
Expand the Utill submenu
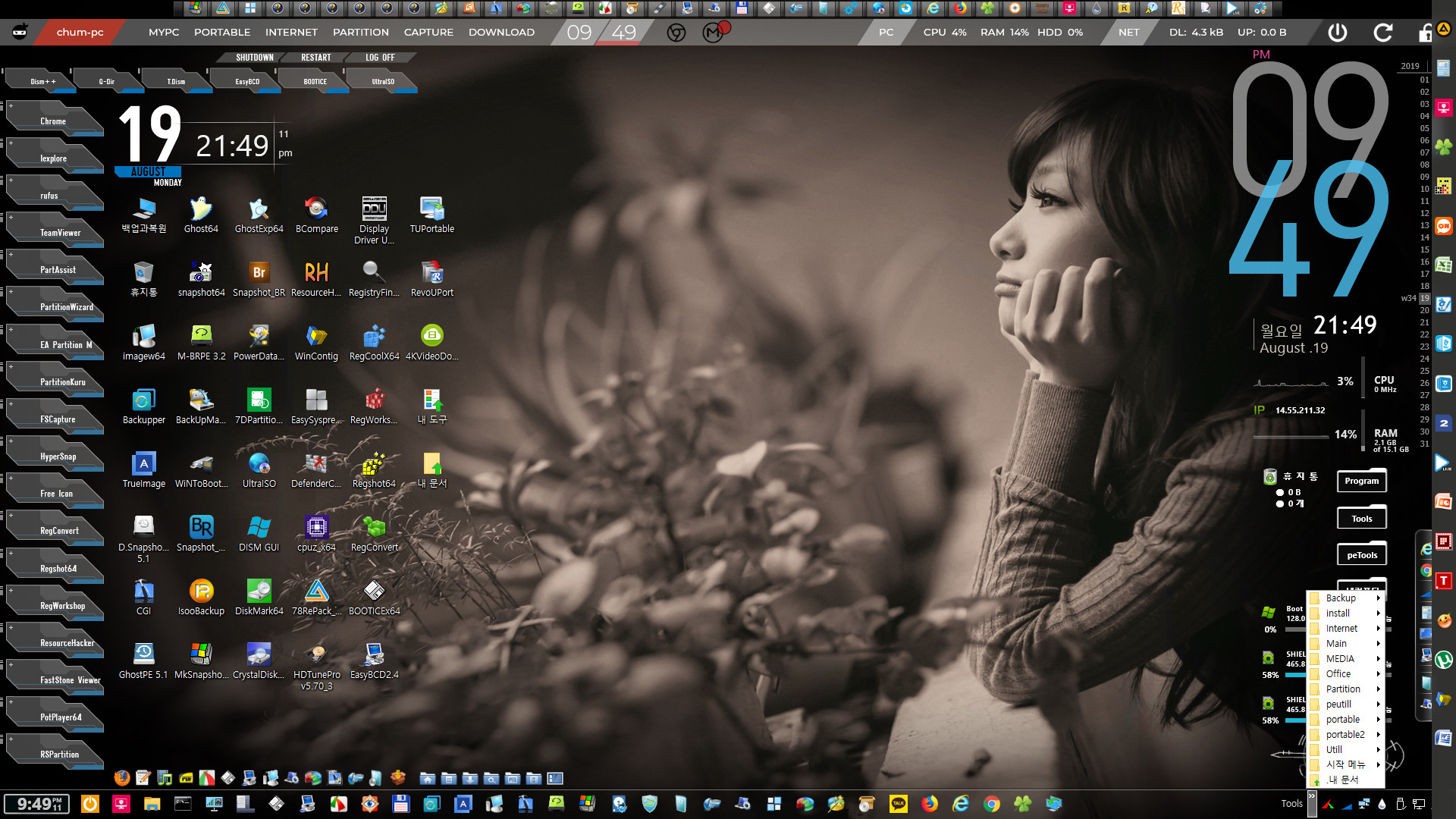point(1345,750)
